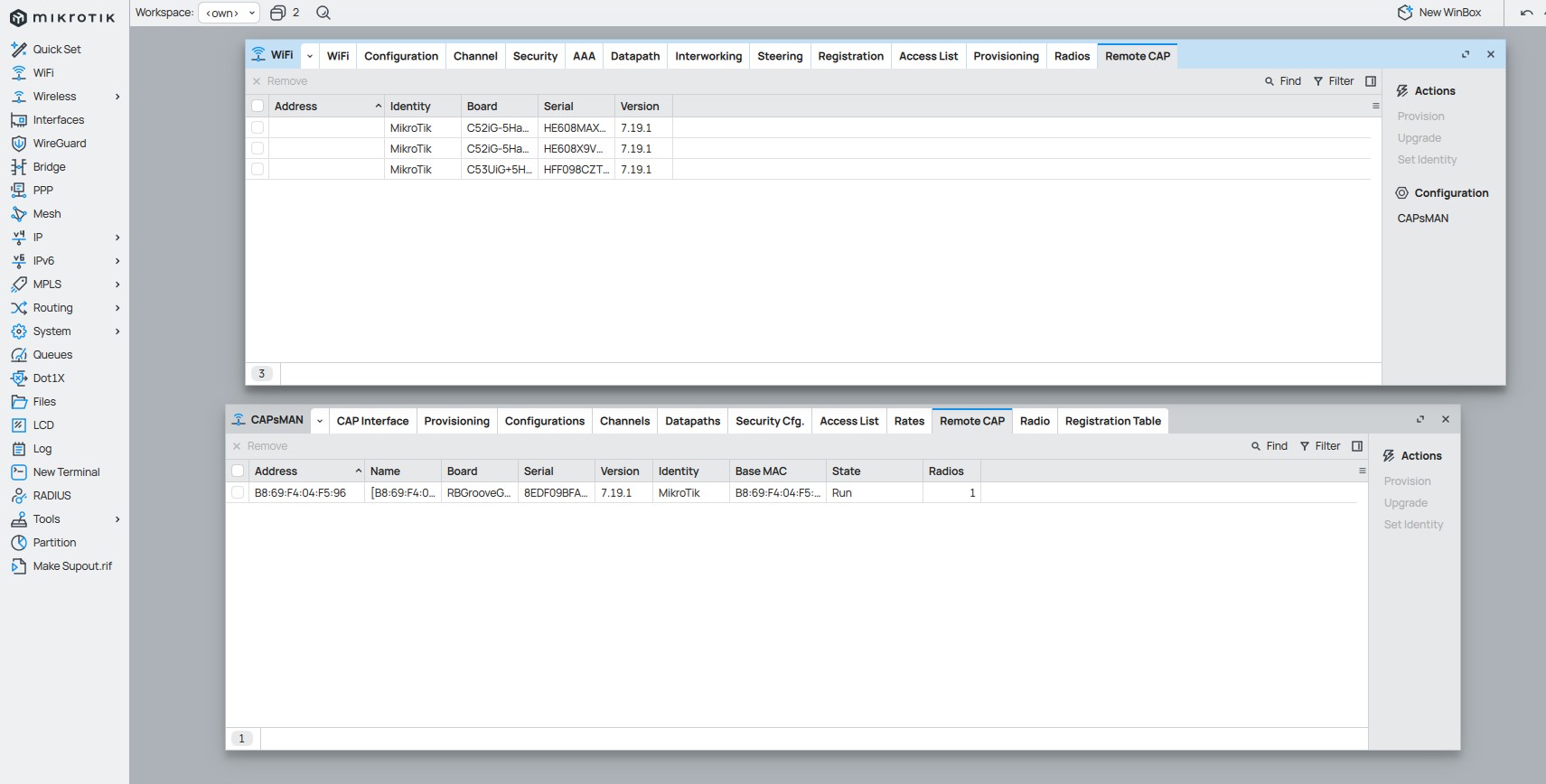
Task: Switch to CAP Interface tab in CAPsMAN
Action: coord(372,421)
